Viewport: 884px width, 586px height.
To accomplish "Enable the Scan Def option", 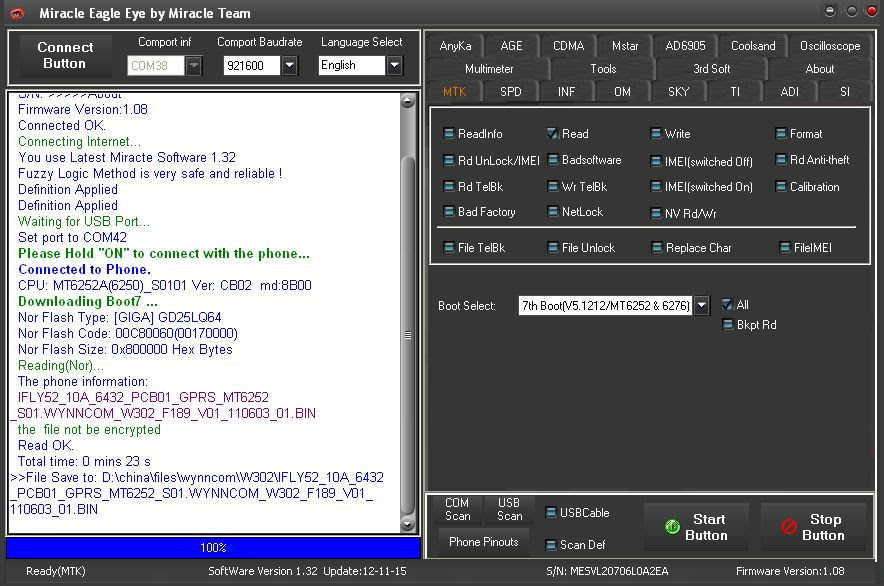I will (x=551, y=545).
